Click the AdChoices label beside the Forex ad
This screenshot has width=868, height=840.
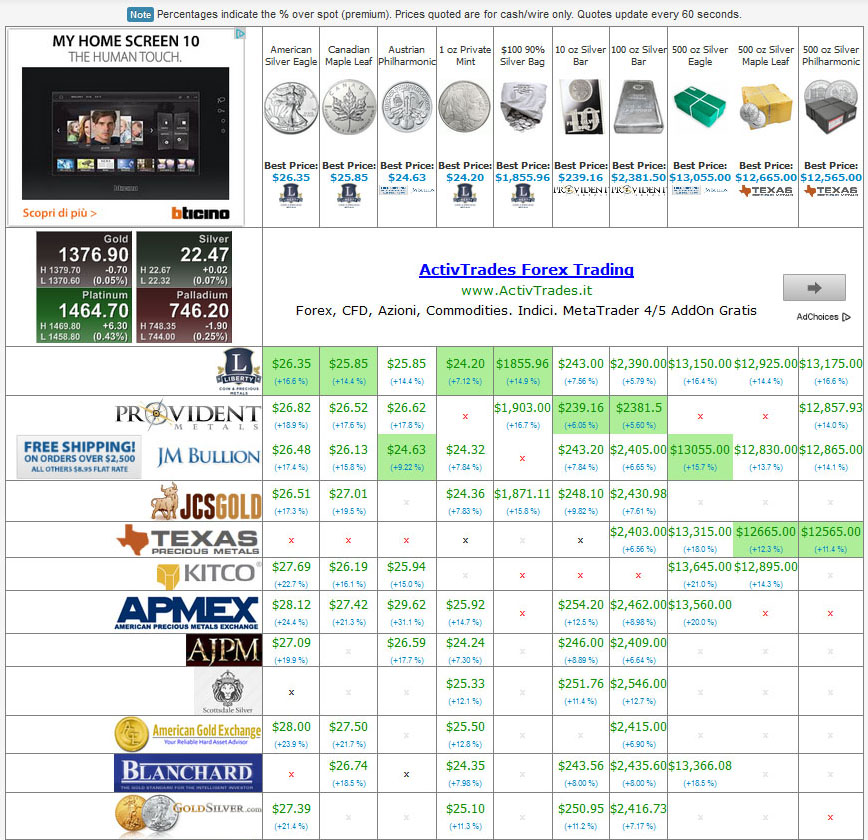click(x=823, y=317)
